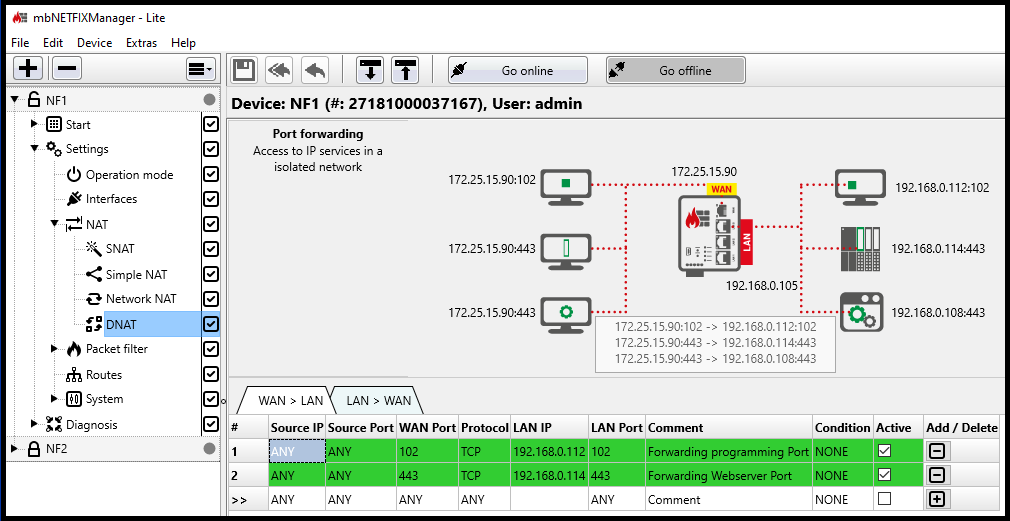1010x521 pixels.
Task: Click the remove device minus button
Action: click(67, 68)
